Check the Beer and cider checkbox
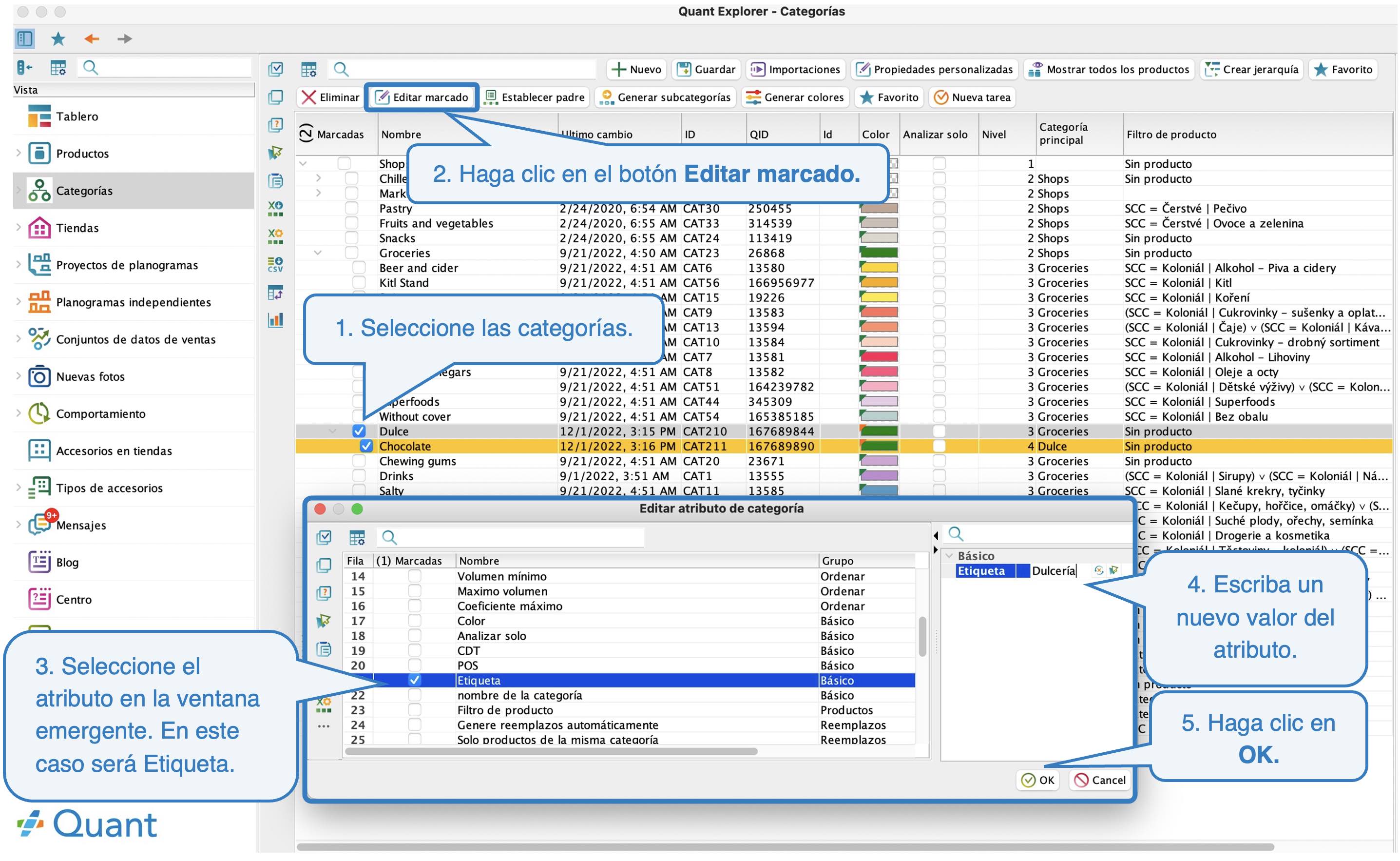 (x=359, y=268)
